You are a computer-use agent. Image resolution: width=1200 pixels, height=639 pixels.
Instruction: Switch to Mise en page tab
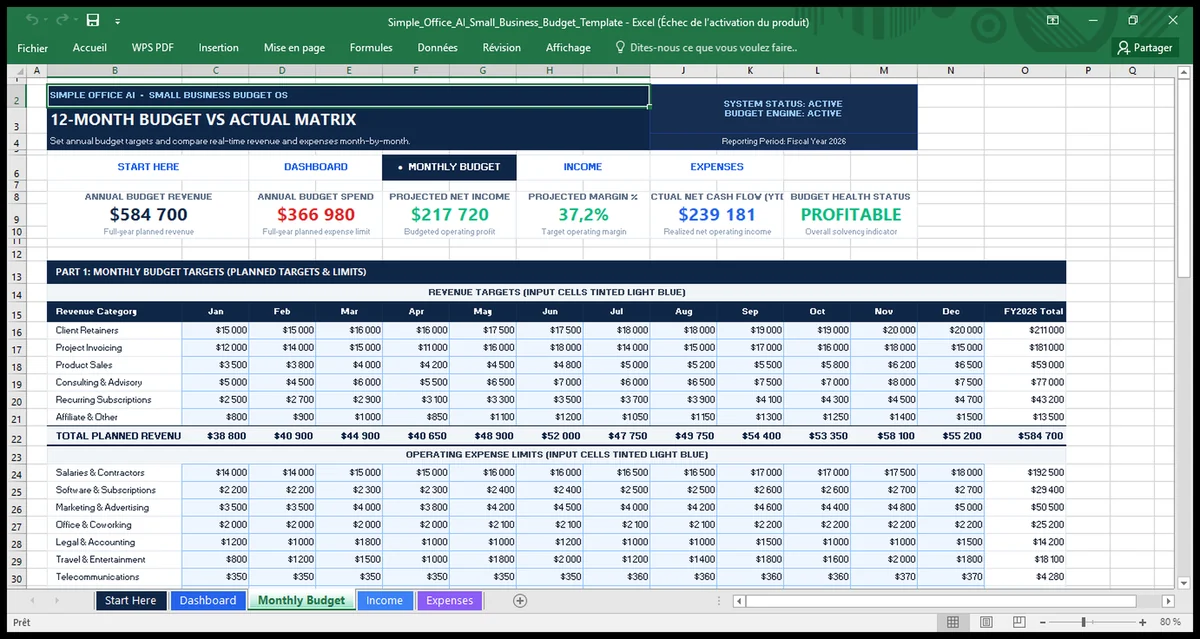pyautogui.click(x=294, y=47)
